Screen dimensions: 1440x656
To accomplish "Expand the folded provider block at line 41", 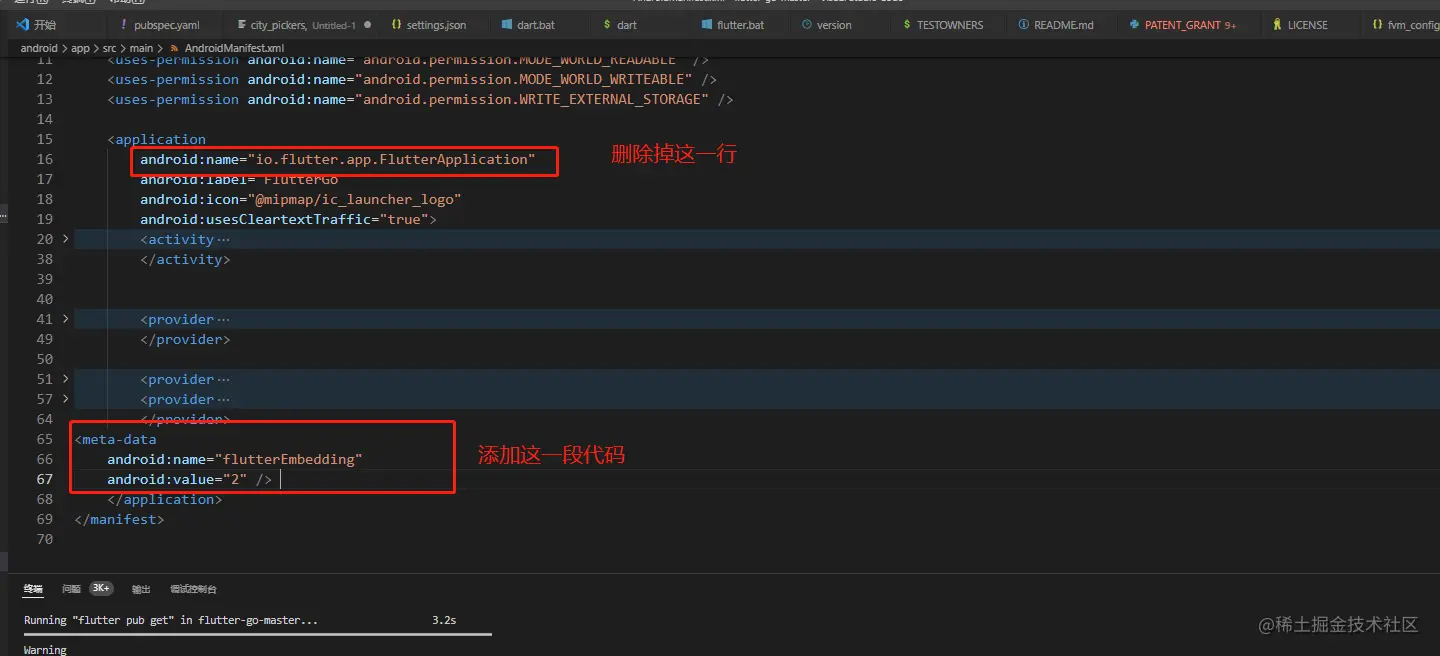I will (66, 319).
